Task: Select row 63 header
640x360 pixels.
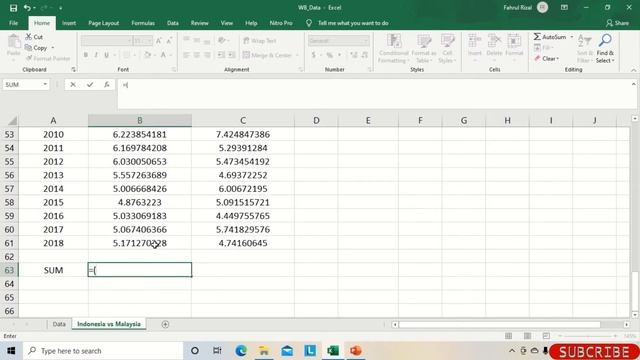Action: [9, 270]
